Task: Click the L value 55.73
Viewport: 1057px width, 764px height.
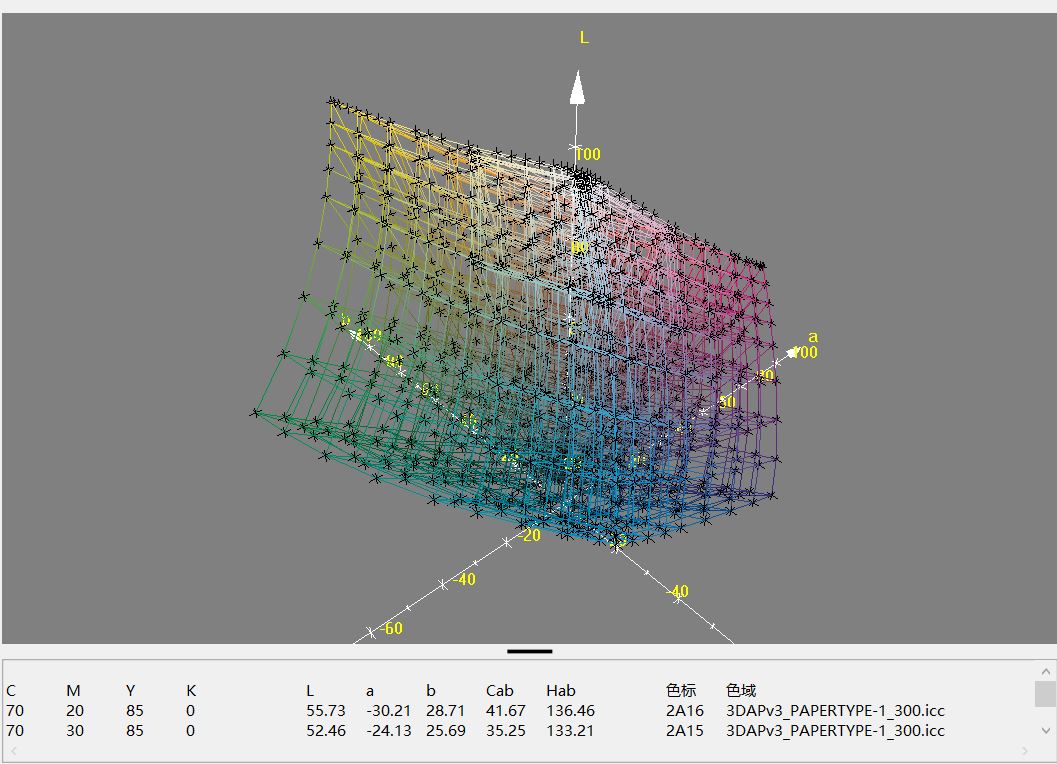Action: tap(326, 711)
